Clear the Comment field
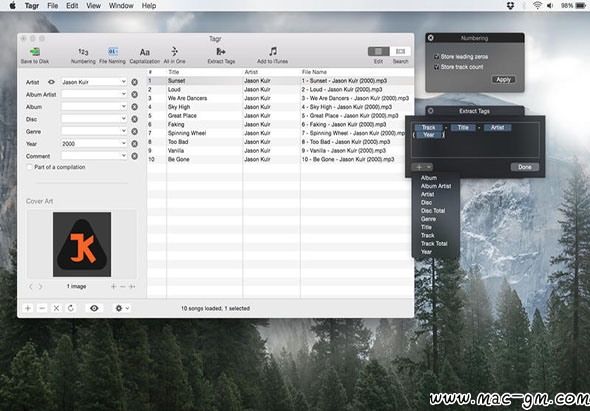Screen dimensions: 590x411 pos(134,156)
